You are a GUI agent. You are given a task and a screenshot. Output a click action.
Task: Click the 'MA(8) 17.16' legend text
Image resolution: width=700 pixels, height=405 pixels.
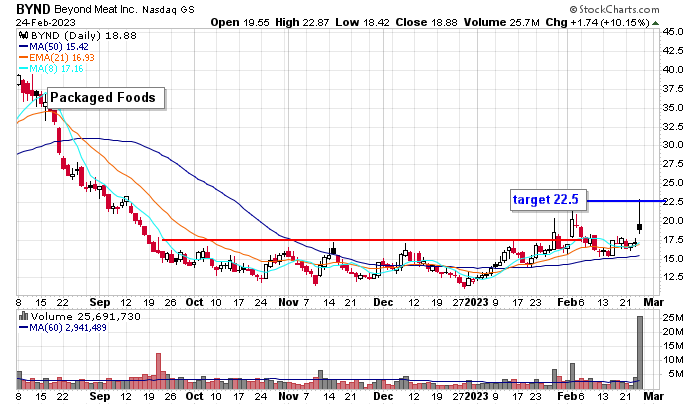[56, 69]
